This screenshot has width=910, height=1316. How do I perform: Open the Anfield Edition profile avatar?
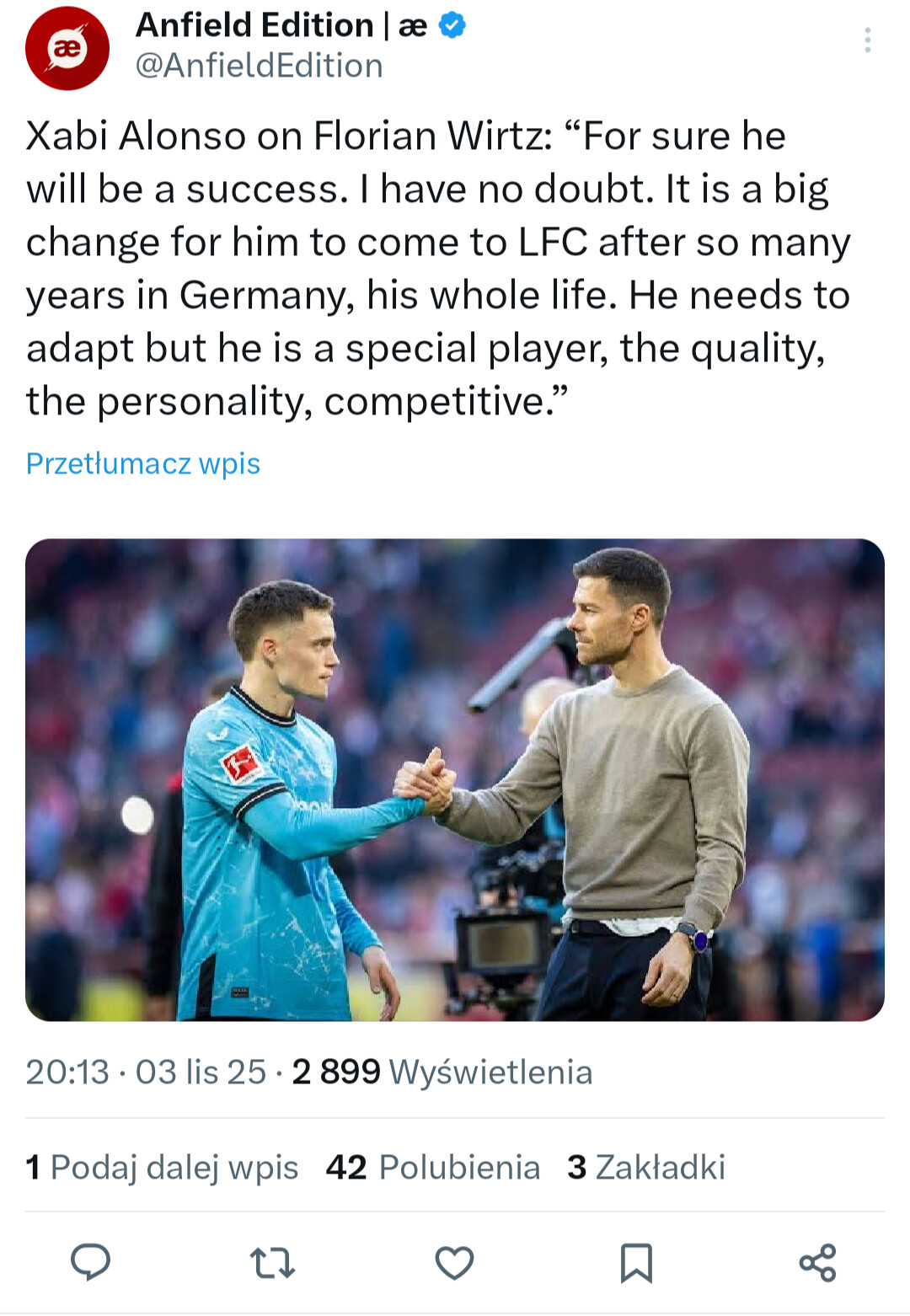[67, 48]
